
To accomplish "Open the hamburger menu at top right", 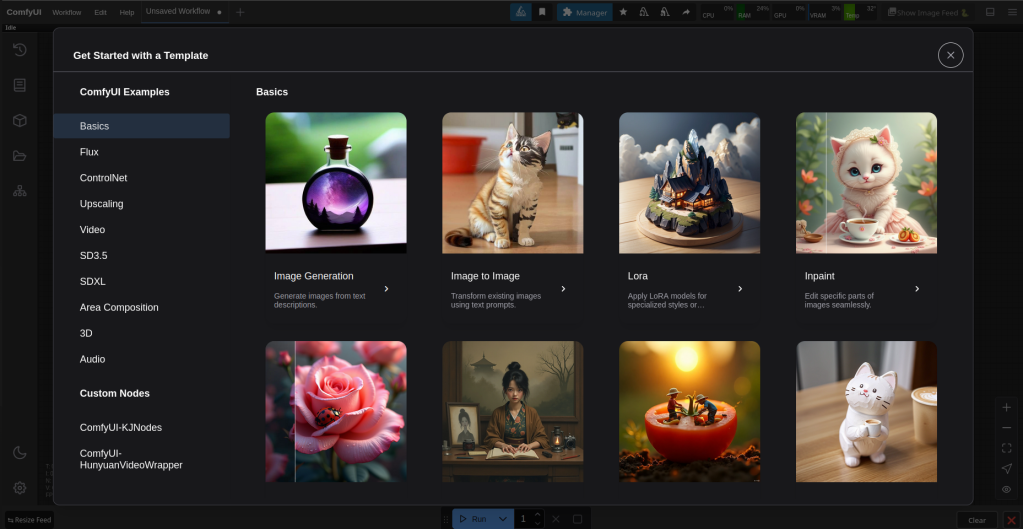I will tap(1011, 12).
